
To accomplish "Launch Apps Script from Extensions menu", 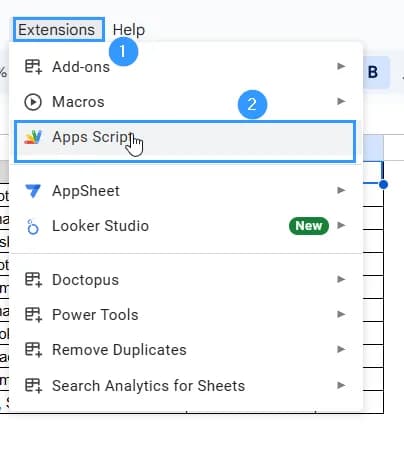I will point(185,142).
